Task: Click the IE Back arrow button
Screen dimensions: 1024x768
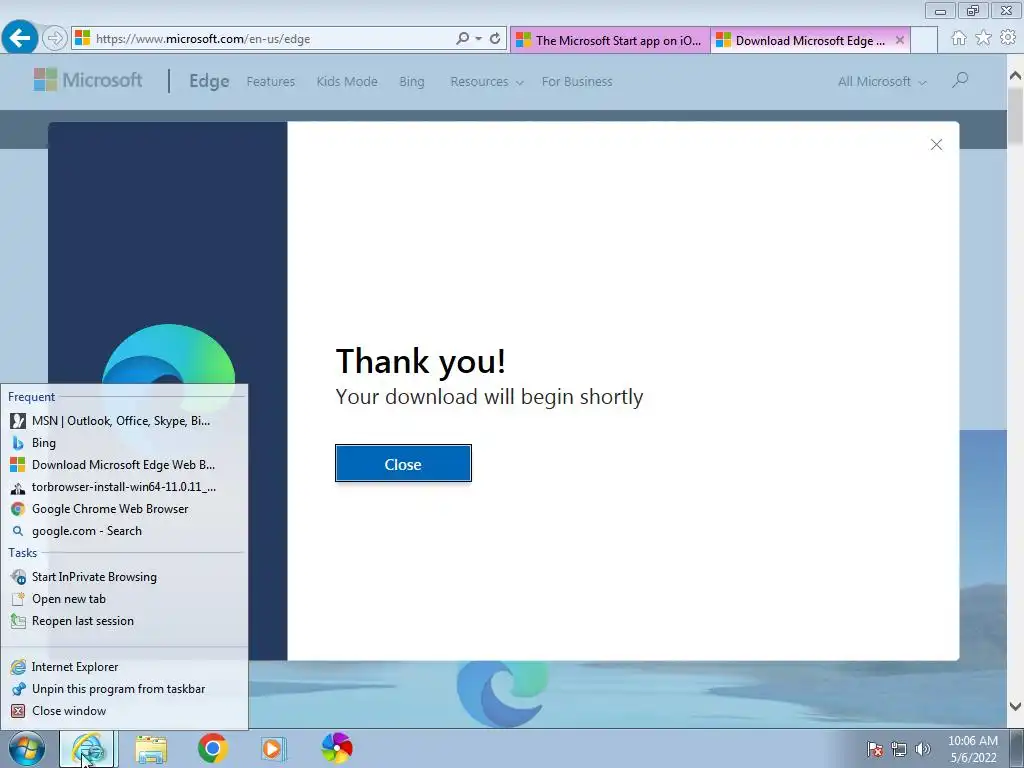Action: (x=20, y=38)
